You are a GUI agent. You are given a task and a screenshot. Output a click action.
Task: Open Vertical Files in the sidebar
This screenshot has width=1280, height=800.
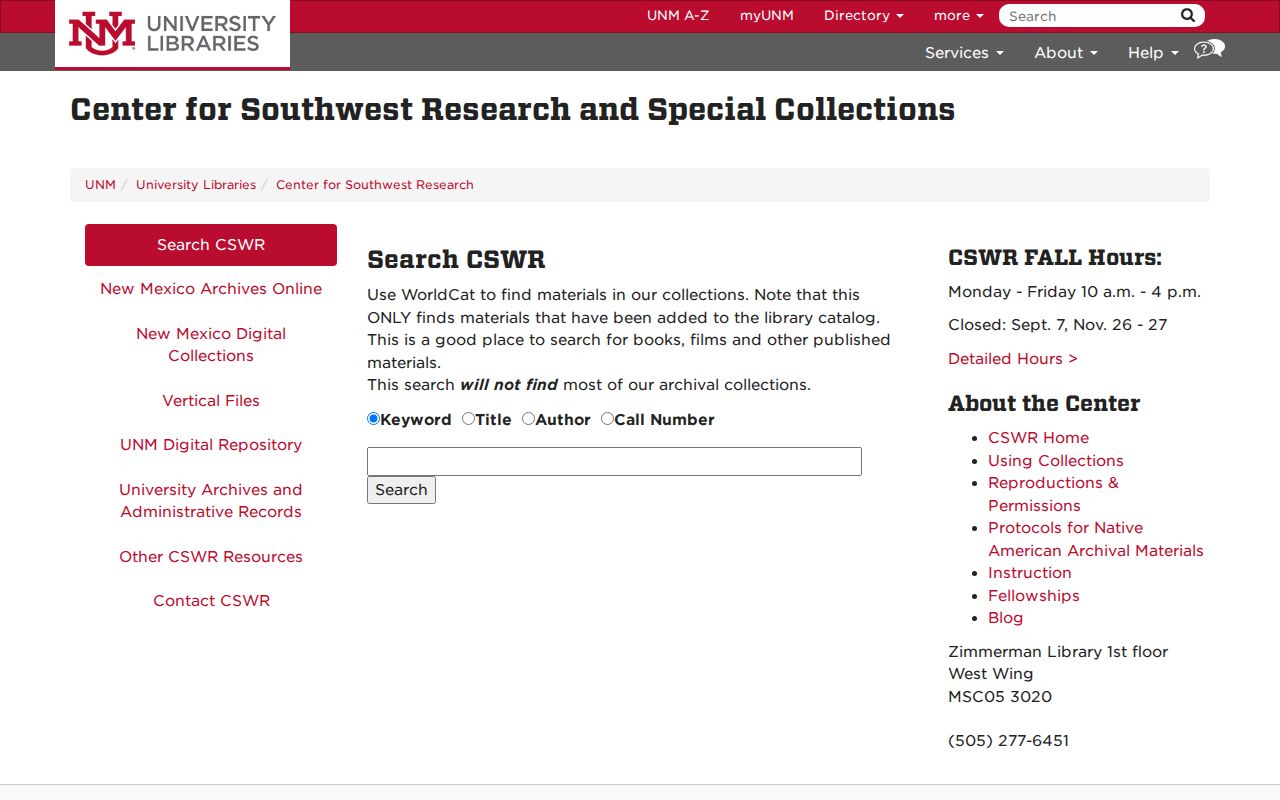click(211, 401)
